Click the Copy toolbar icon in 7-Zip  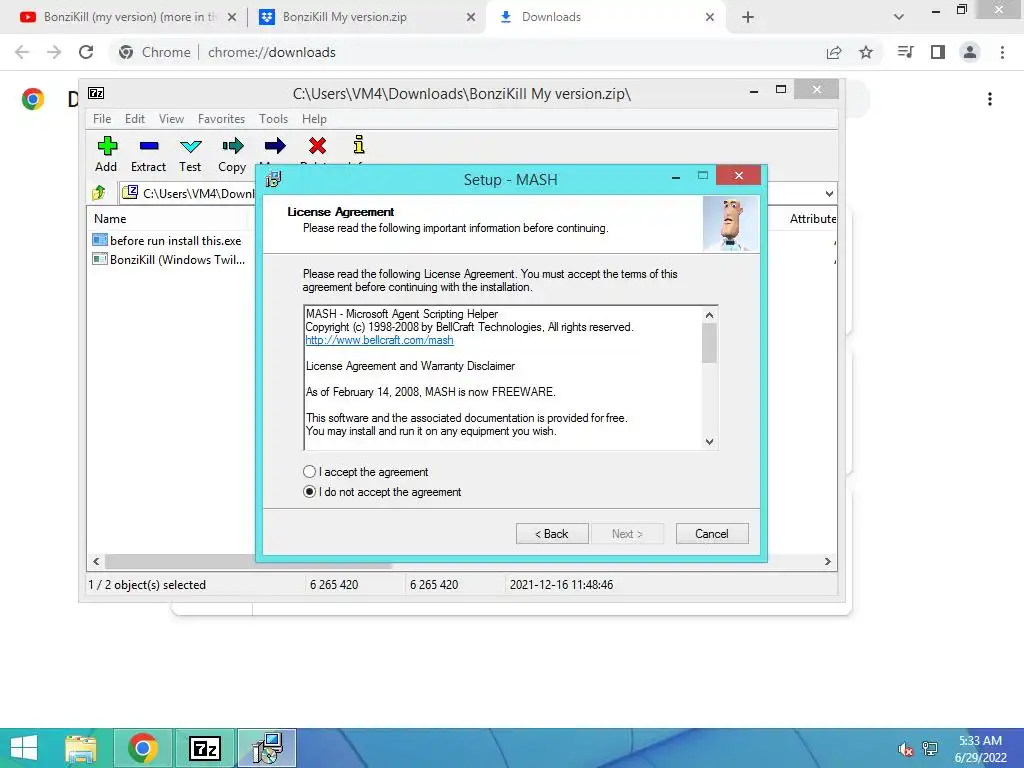tap(232, 146)
